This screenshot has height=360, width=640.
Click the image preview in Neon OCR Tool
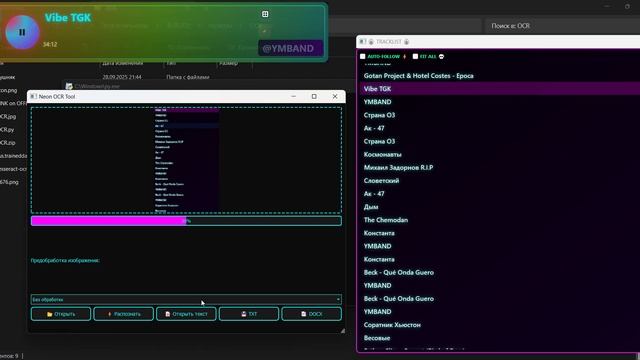186,160
